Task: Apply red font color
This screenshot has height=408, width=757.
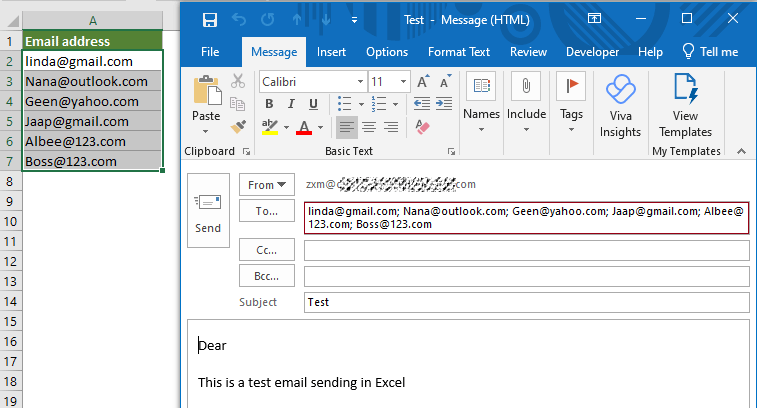Action: (x=304, y=127)
